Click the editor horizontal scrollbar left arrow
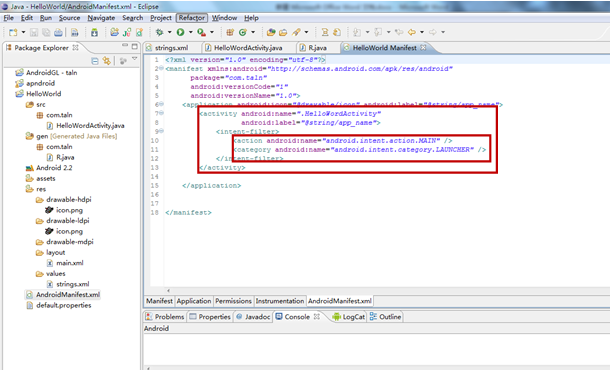 point(168,290)
